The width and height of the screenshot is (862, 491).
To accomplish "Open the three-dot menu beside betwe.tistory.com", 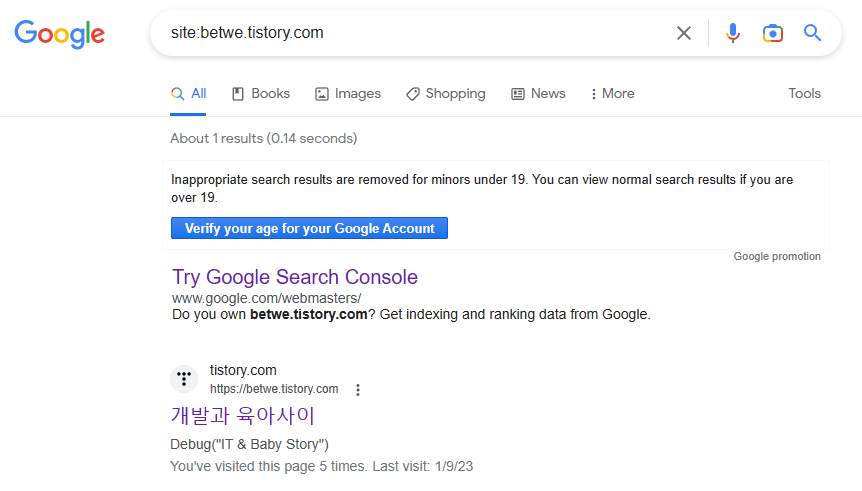I will (x=358, y=390).
